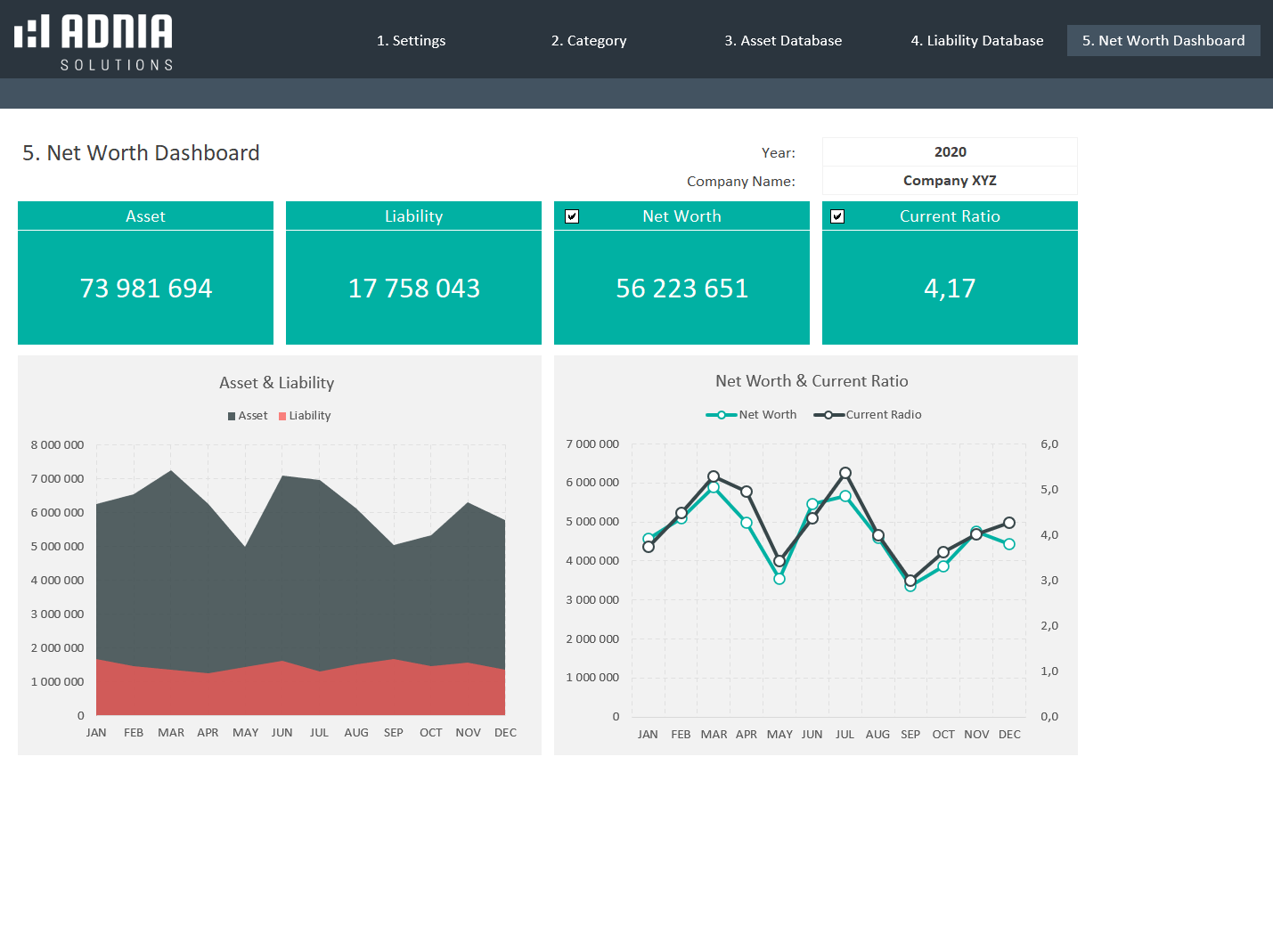Click the Current Radio legend marker

(x=828, y=415)
